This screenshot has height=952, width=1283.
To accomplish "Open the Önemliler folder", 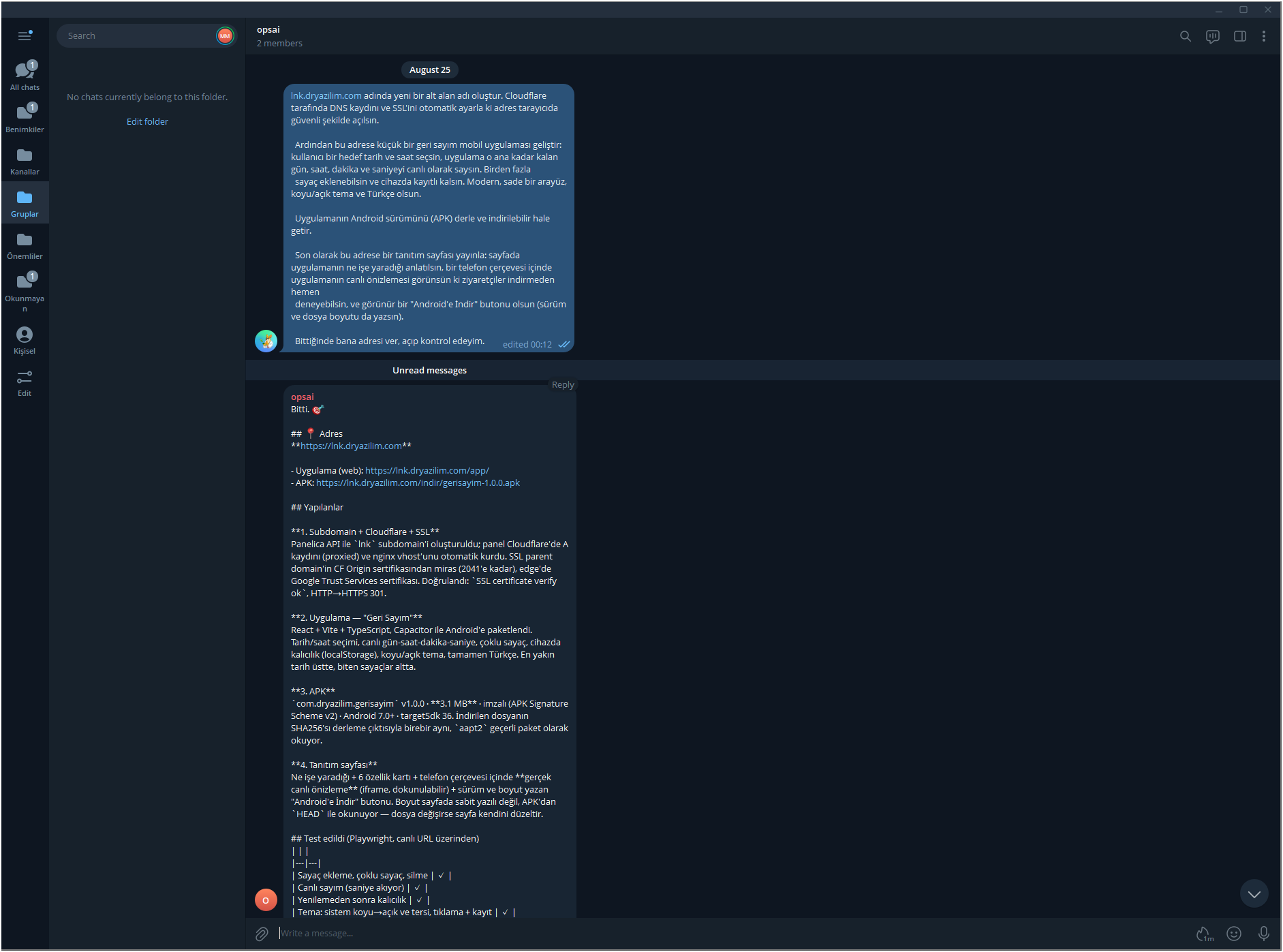I will tap(25, 245).
